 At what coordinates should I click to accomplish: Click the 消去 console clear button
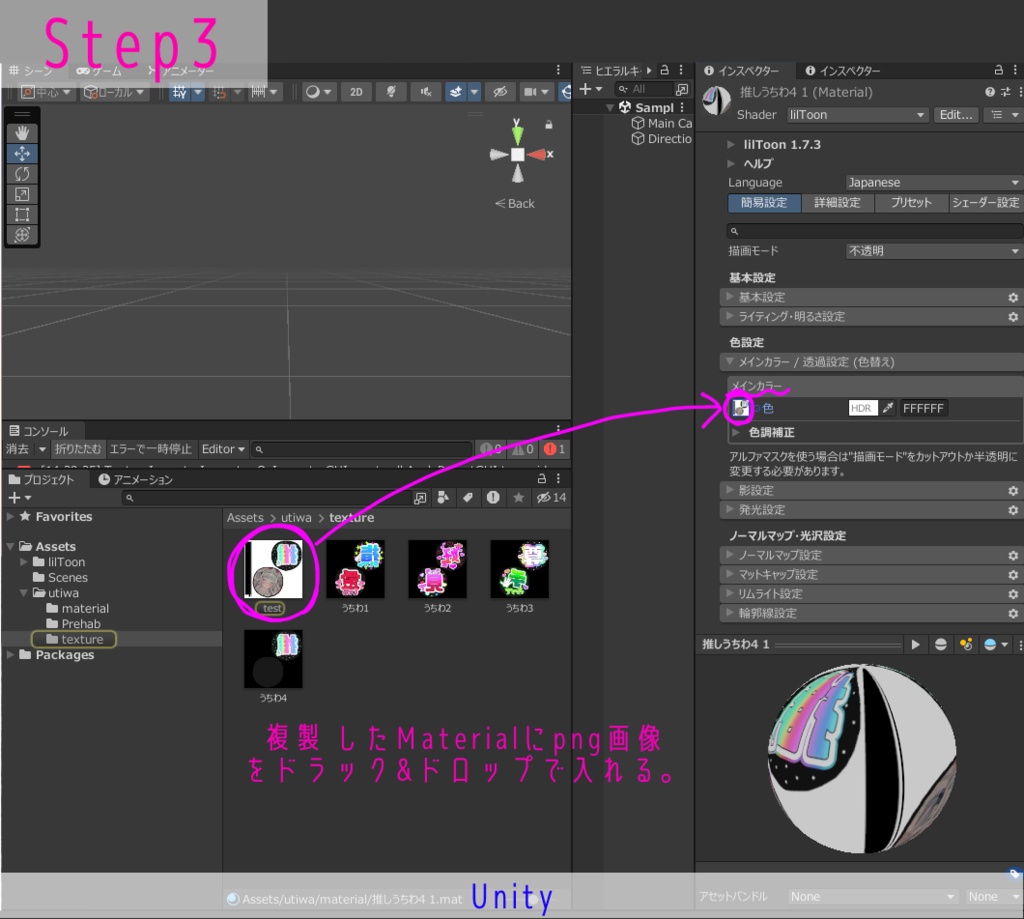click(18, 449)
